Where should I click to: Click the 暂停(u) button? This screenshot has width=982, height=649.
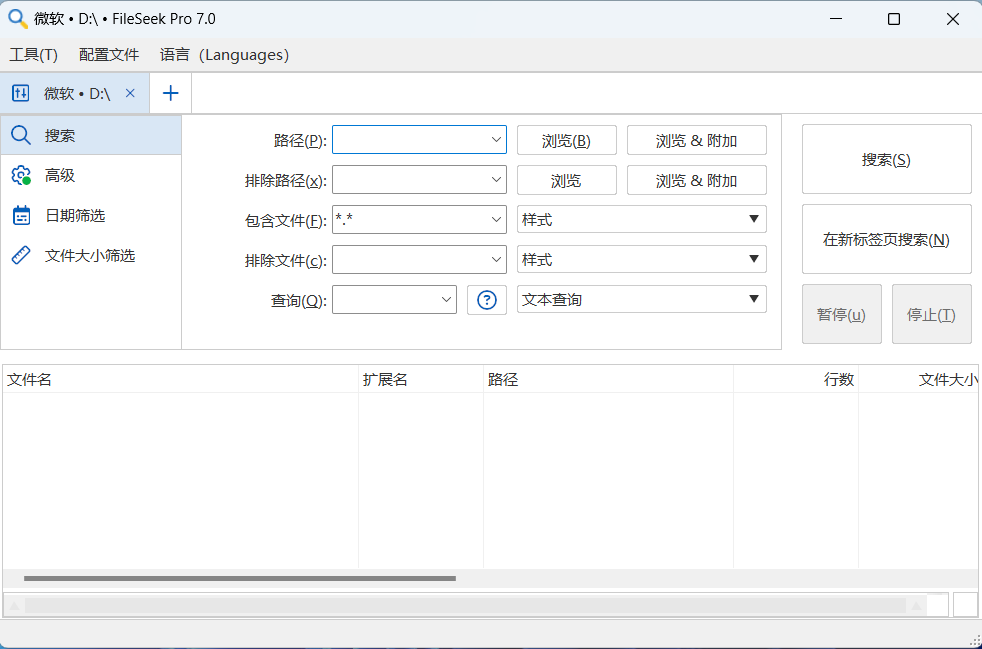tap(841, 314)
